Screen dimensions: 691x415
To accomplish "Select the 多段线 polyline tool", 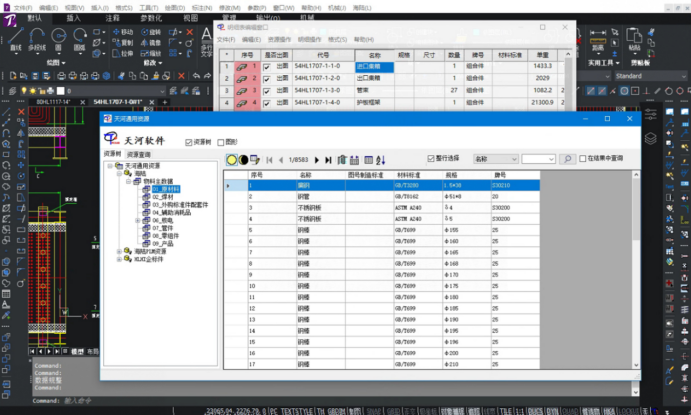I will [37, 40].
